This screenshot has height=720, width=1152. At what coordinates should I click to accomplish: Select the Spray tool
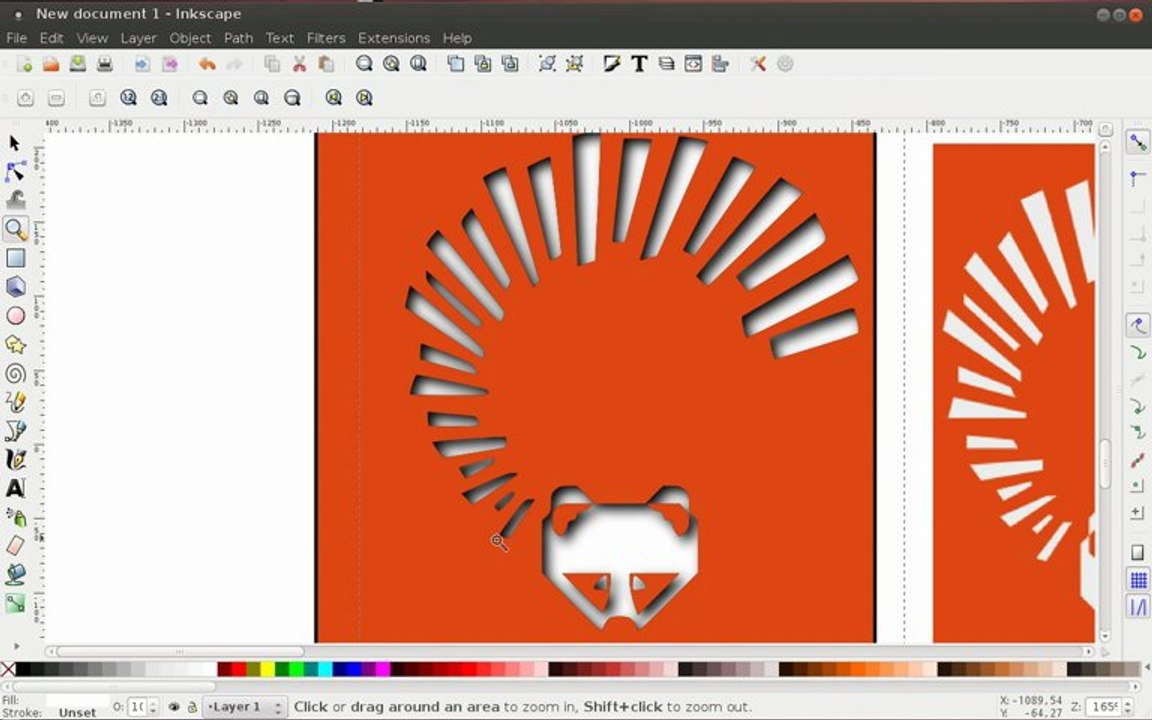[x=15, y=517]
